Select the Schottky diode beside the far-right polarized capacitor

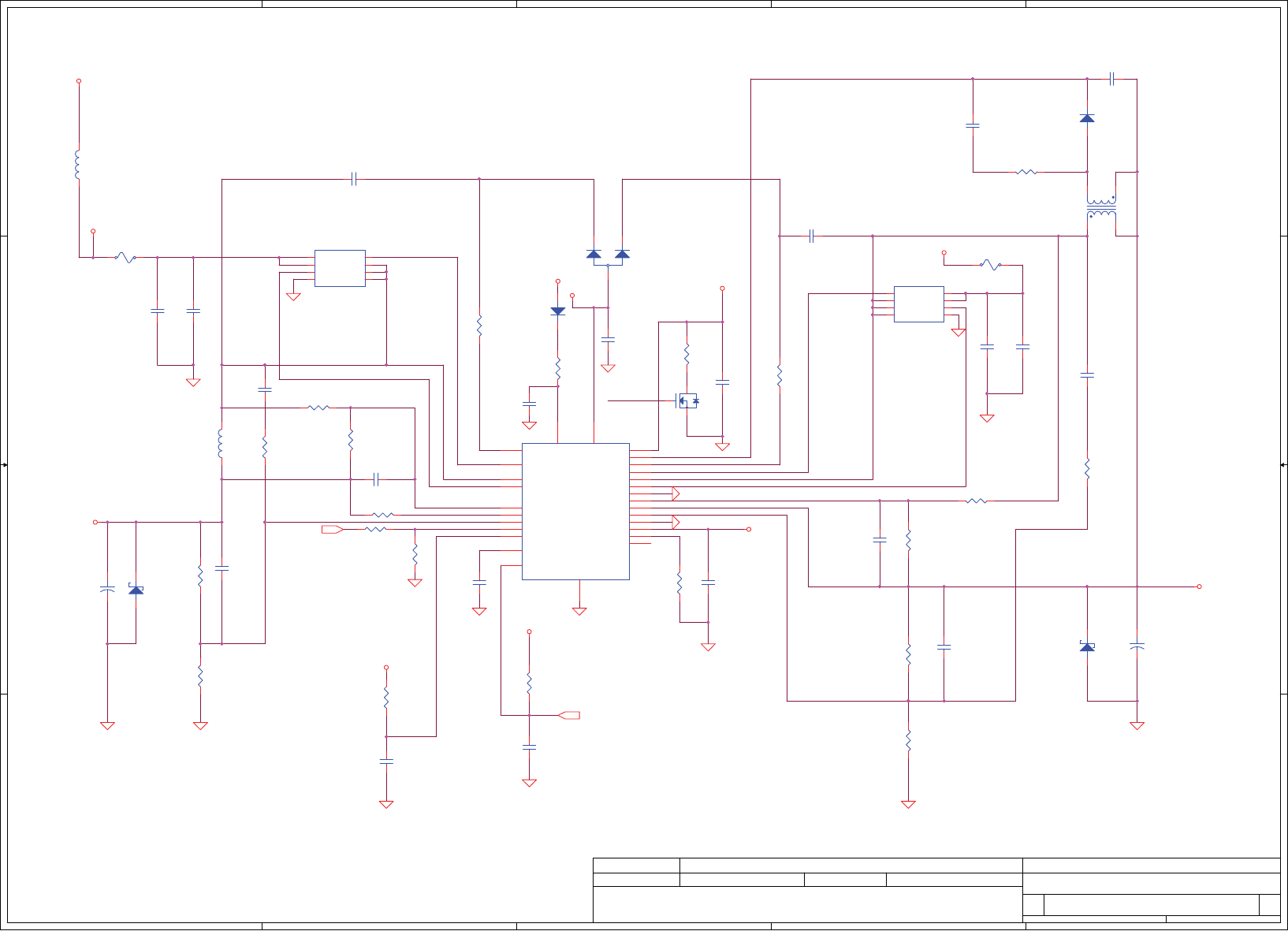[x=1087, y=646]
